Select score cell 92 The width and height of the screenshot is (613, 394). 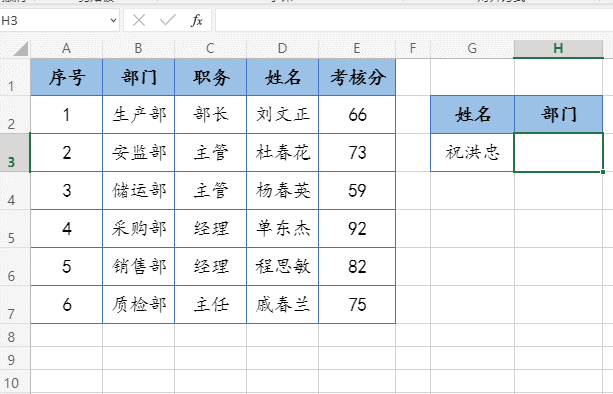click(357, 228)
